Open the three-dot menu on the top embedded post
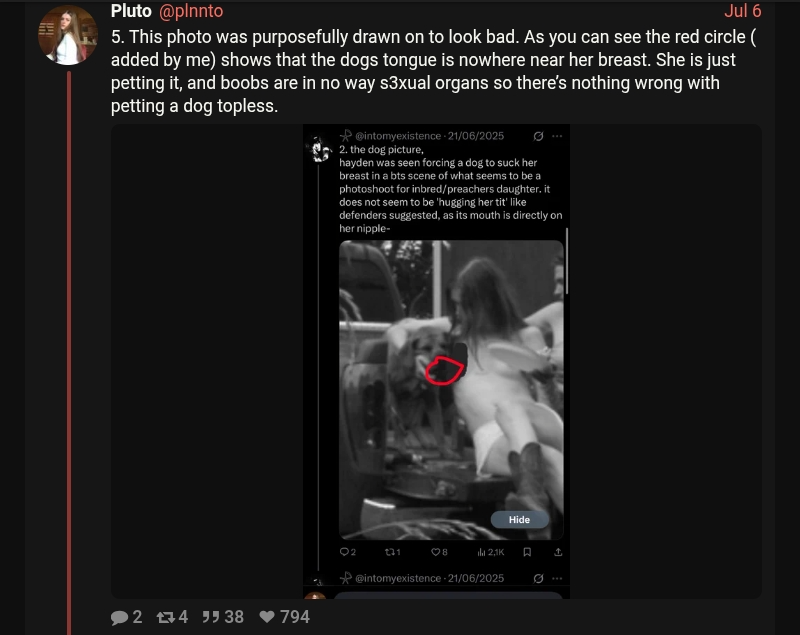 pos(557,136)
